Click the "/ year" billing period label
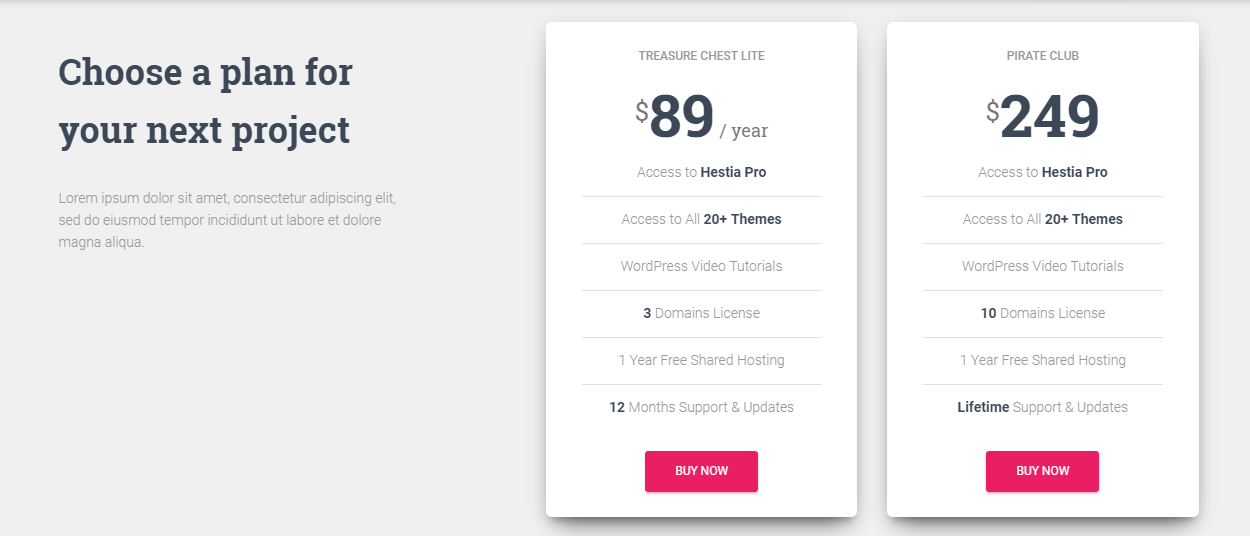Viewport: 1250px width, 536px height. point(743,131)
